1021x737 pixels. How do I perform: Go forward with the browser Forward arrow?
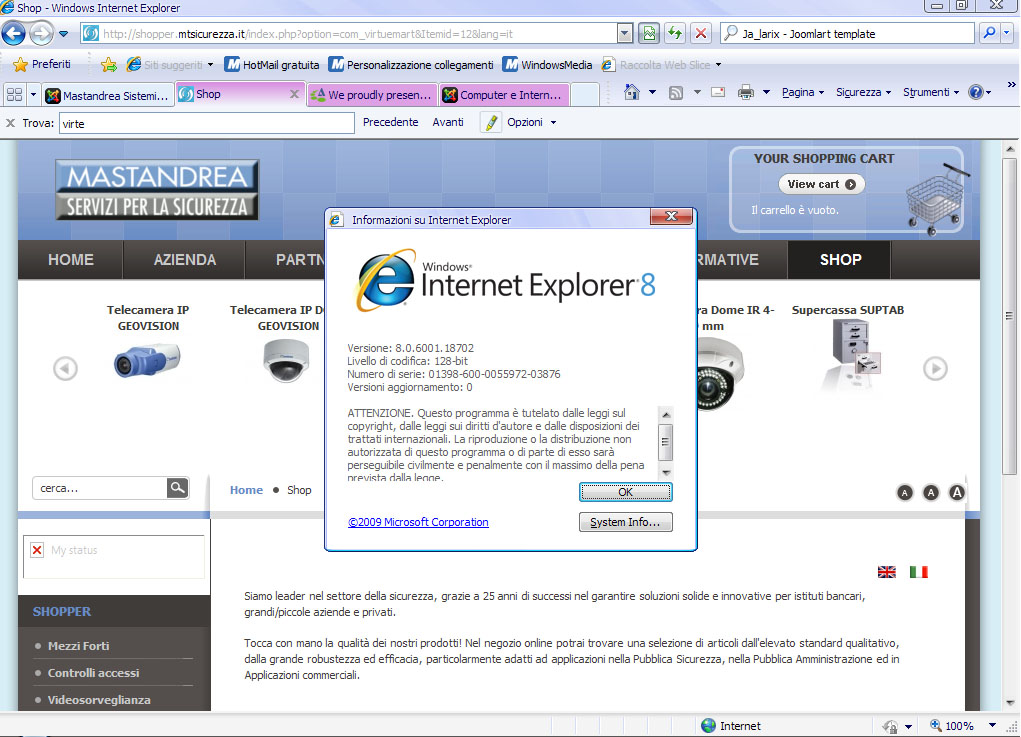41,33
